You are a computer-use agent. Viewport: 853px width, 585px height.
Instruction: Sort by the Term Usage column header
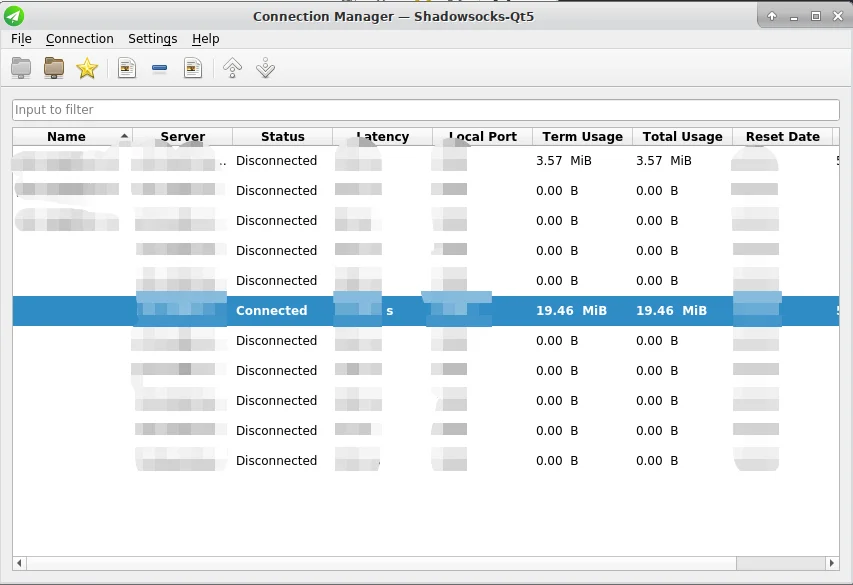pos(583,137)
